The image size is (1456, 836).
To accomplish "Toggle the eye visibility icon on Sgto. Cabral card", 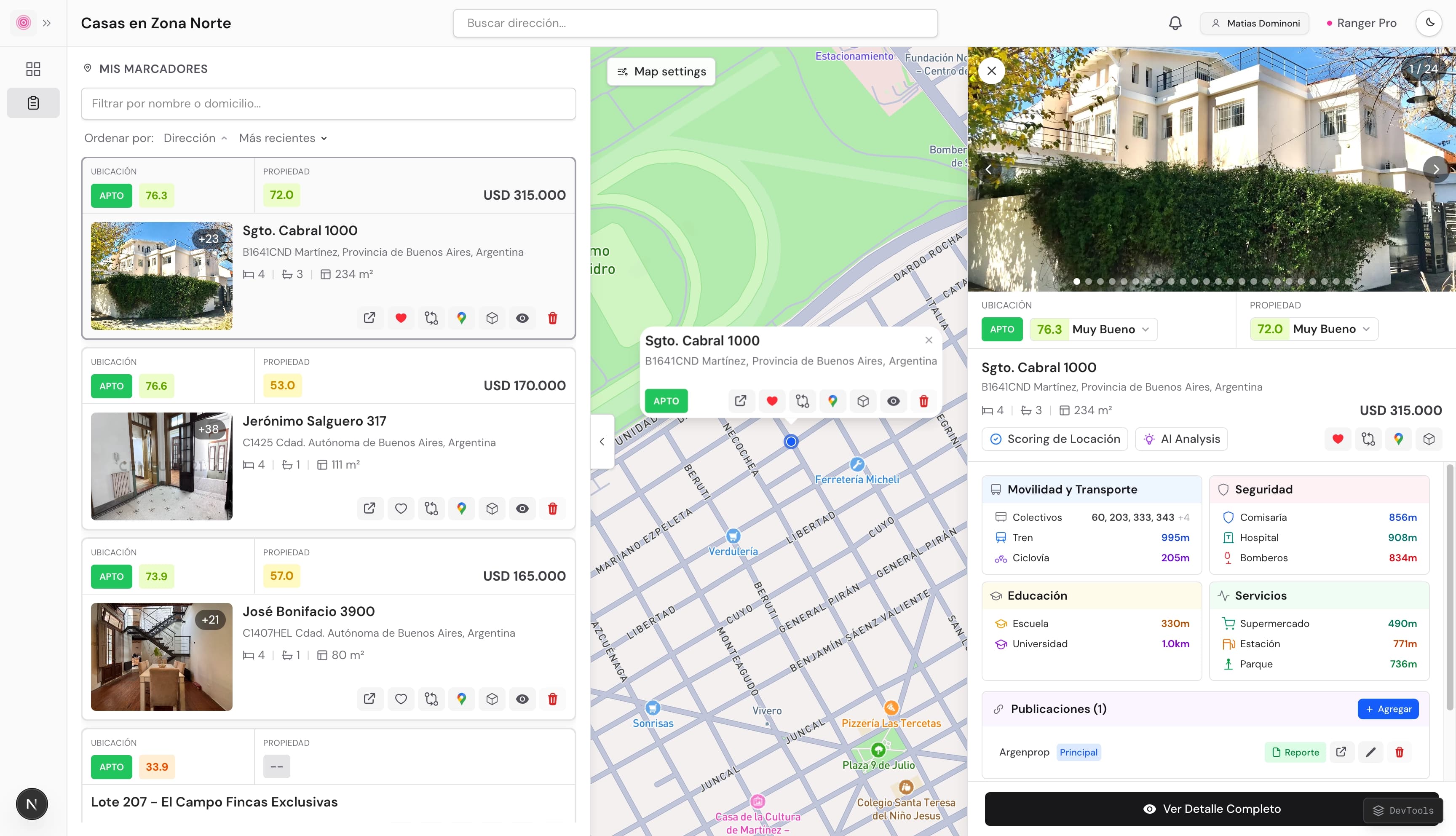I will [522, 318].
